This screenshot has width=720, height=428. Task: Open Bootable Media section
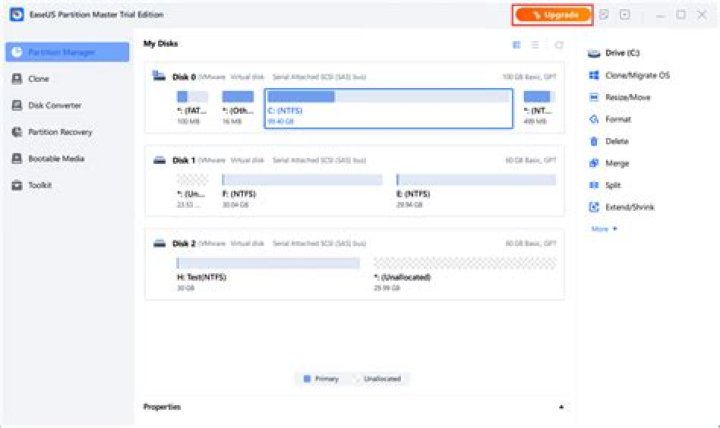(x=56, y=159)
